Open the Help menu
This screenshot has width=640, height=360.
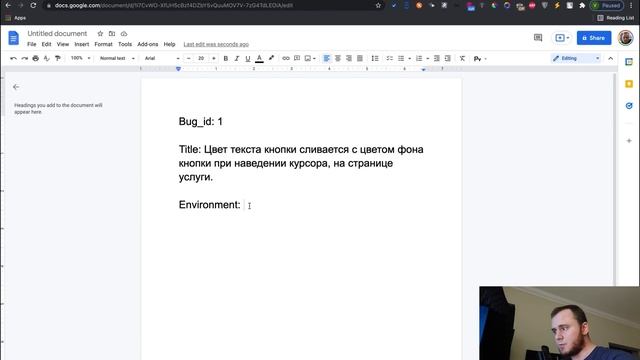[169, 44]
